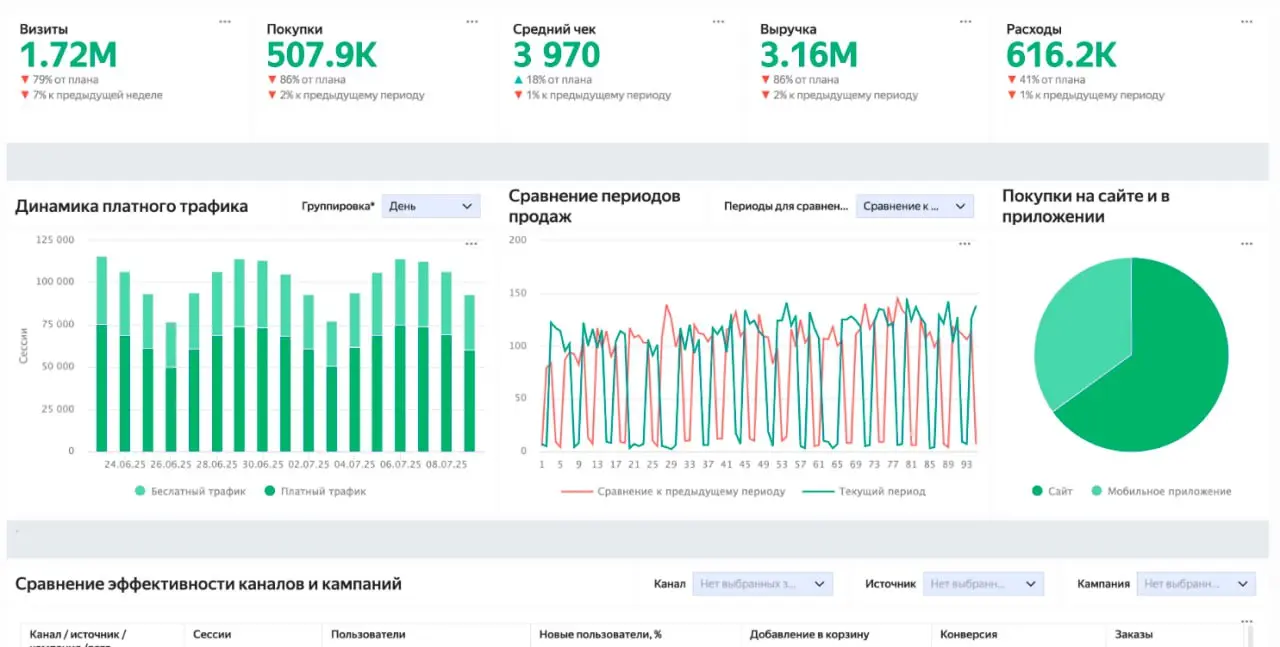Open the Периоды для сравнения dropdown
The height and width of the screenshot is (647, 1280).
pos(914,206)
